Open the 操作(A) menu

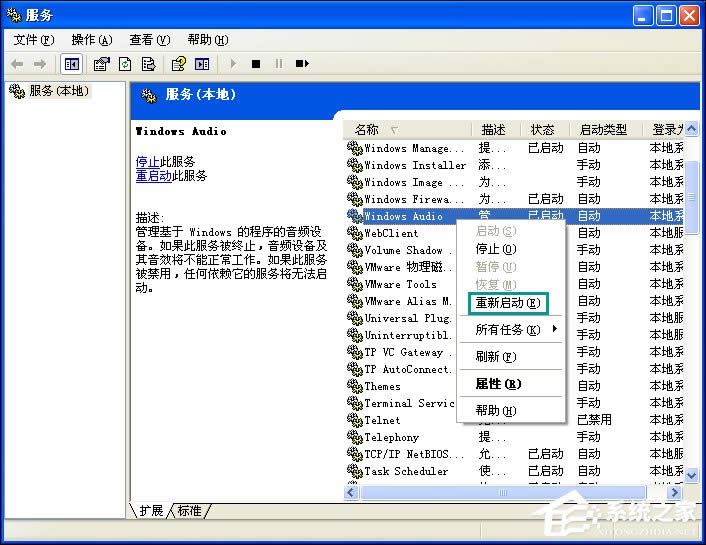[x=91, y=40]
